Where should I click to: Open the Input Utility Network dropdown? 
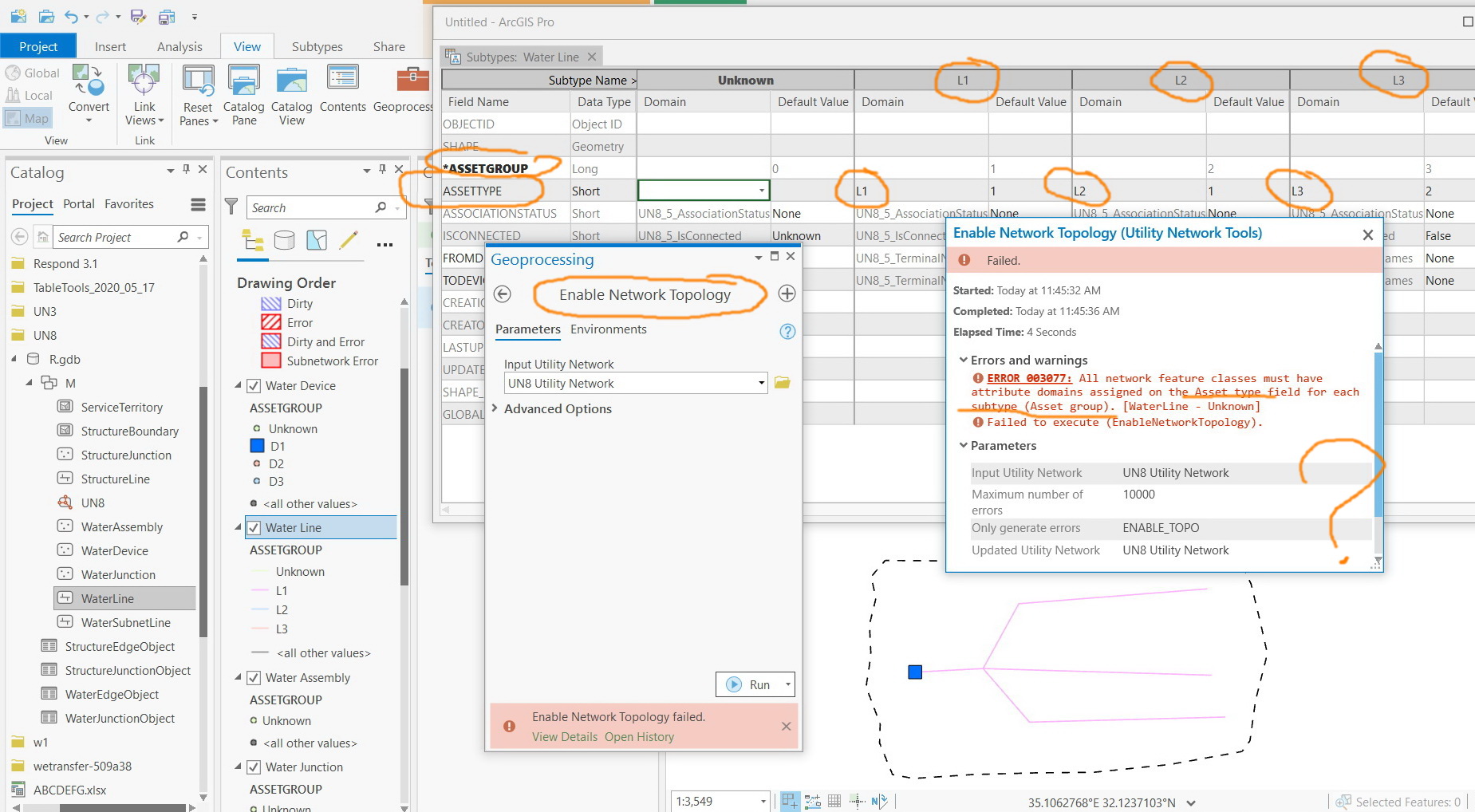[761, 384]
